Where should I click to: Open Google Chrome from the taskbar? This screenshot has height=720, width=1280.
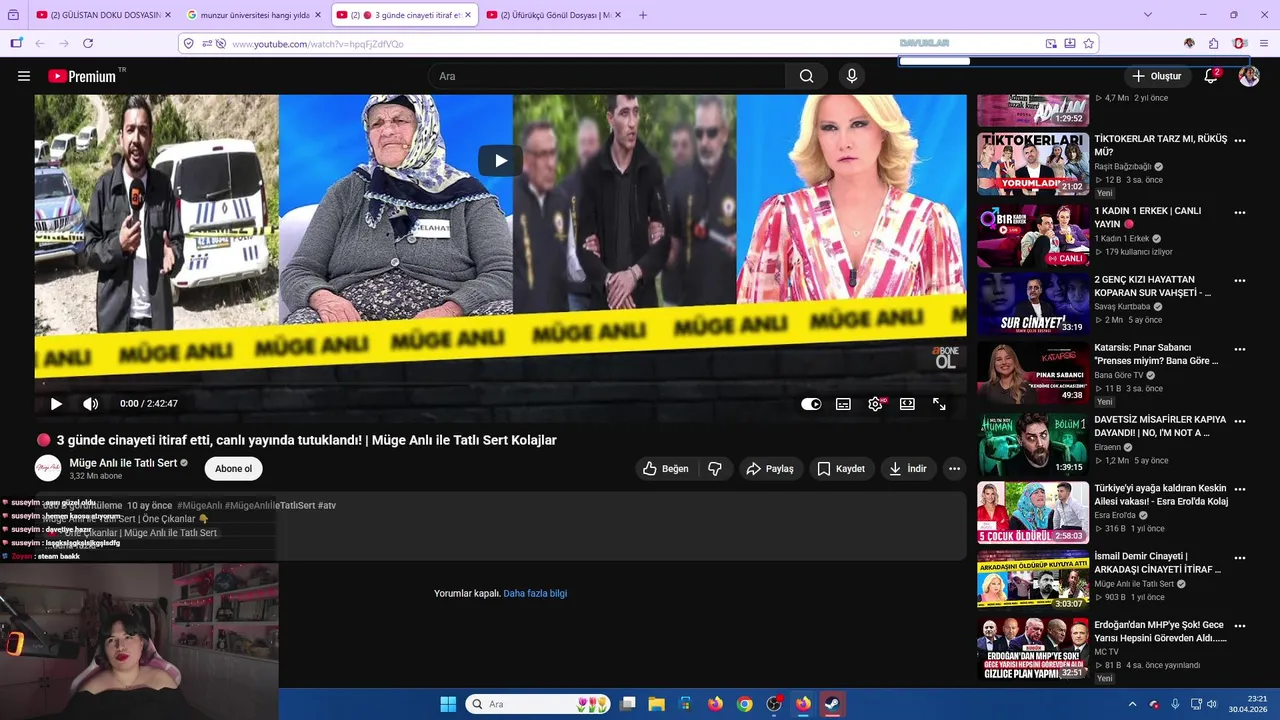[744, 704]
